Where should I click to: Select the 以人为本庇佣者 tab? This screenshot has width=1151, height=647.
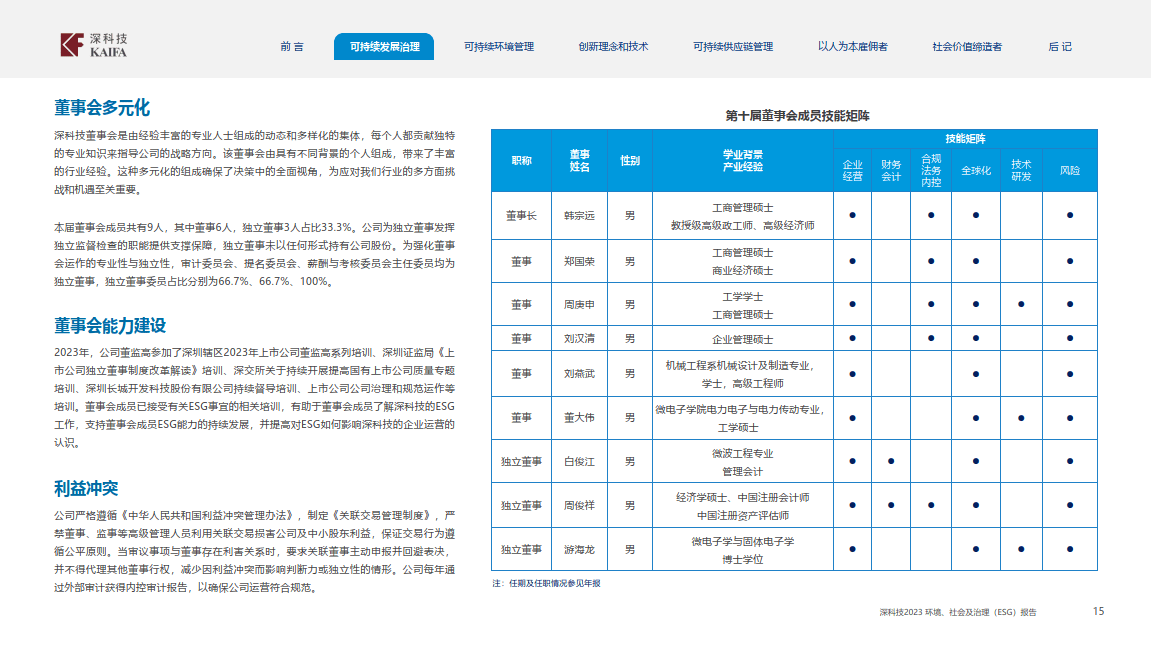(x=851, y=46)
